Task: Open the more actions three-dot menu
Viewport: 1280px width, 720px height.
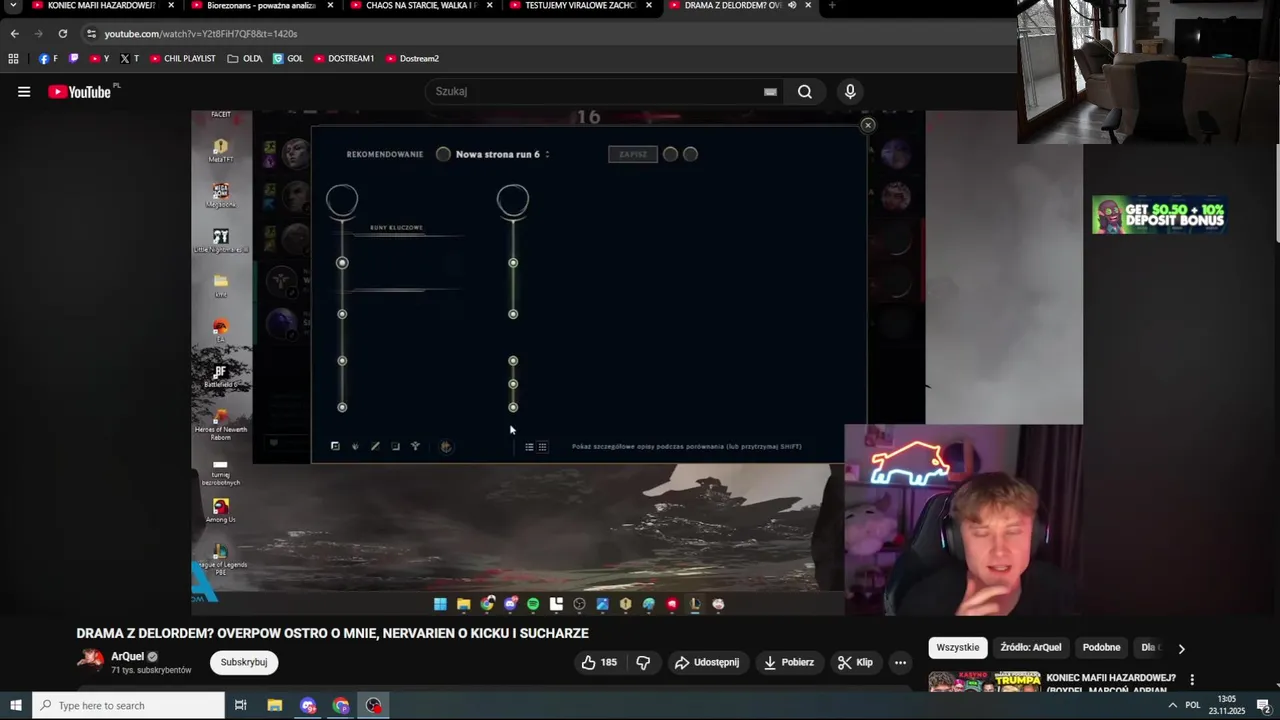Action: [900, 662]
